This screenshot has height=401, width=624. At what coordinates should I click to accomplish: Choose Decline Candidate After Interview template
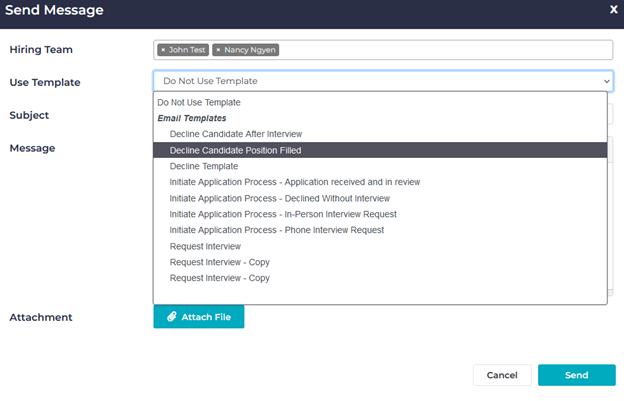(x=235, y=134)
